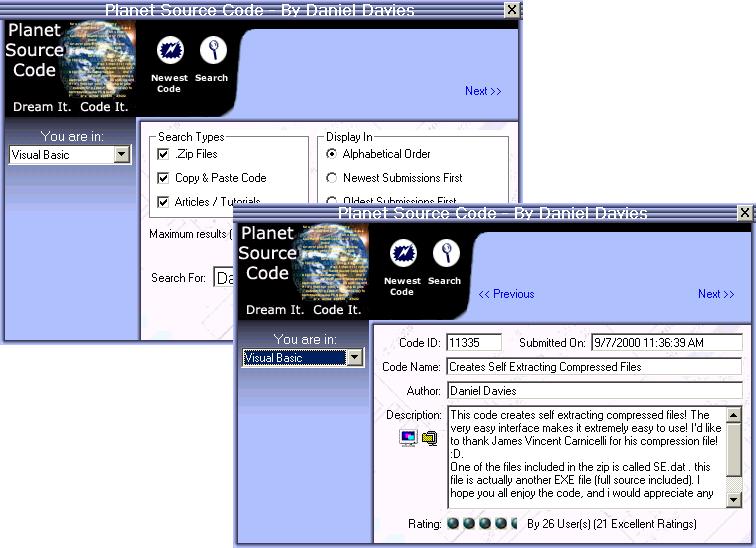
Task: Click the description scrollbar down arrow
Action: point(733,500)
